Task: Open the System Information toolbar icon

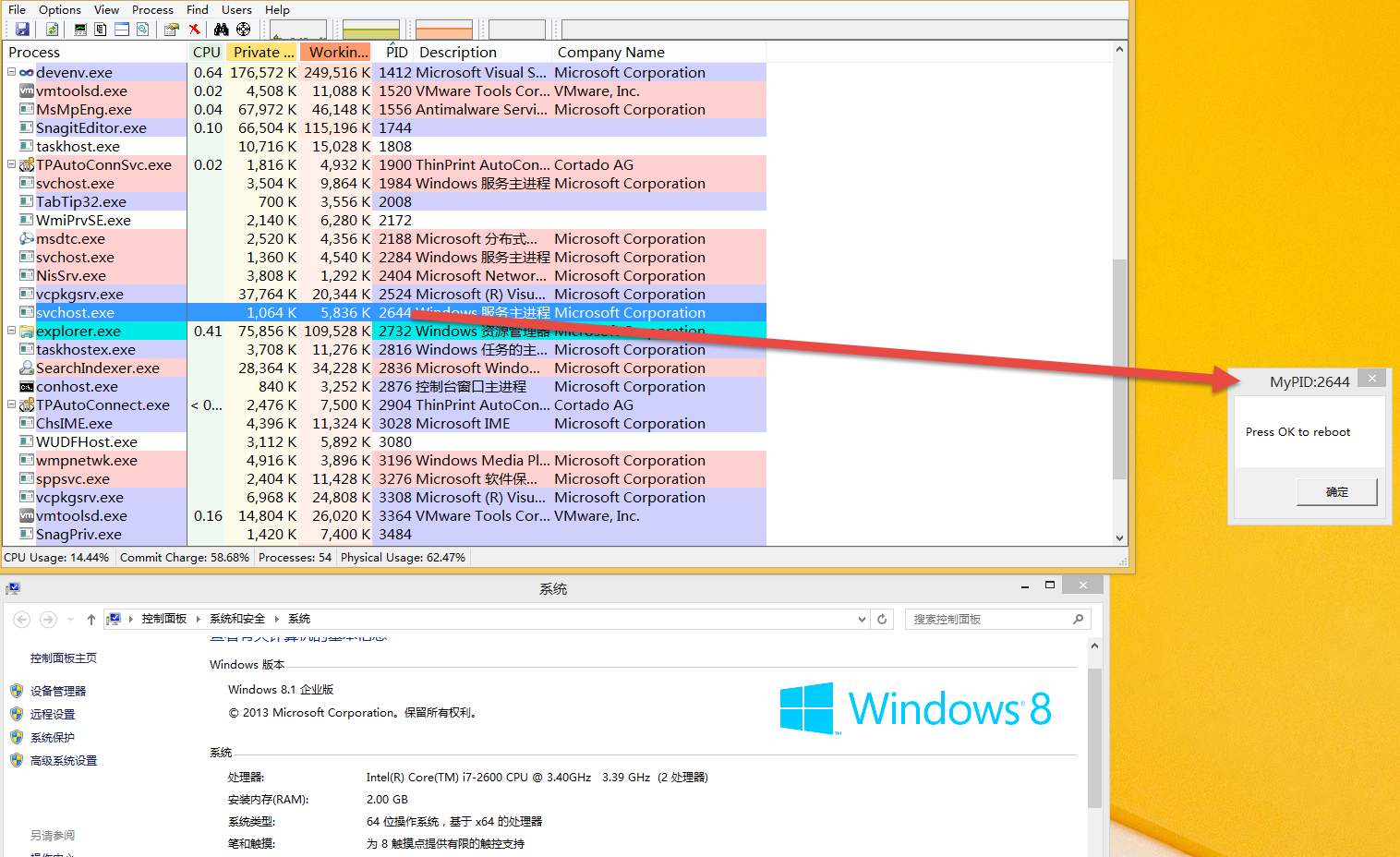Action: coord(80,30)
